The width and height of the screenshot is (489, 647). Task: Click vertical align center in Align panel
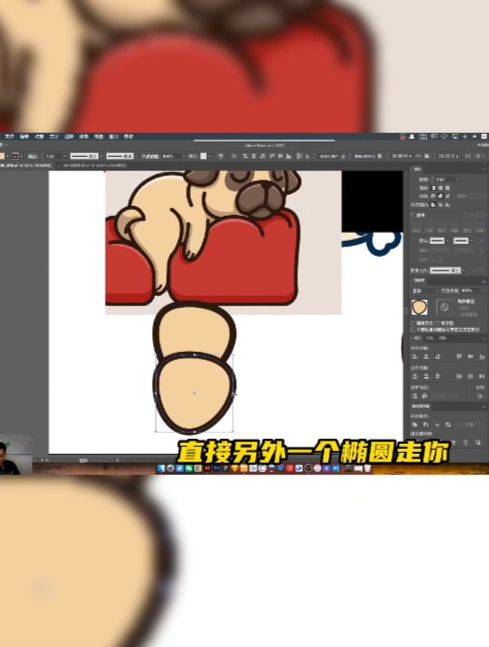click(470, 357)
